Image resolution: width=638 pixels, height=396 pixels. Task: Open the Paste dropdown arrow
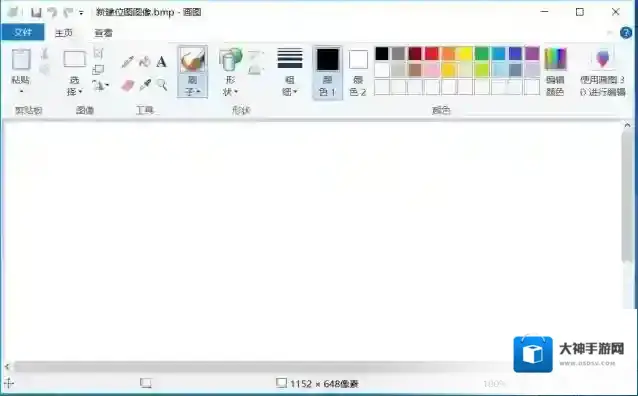pyautogui.click(x=21, y=92)
